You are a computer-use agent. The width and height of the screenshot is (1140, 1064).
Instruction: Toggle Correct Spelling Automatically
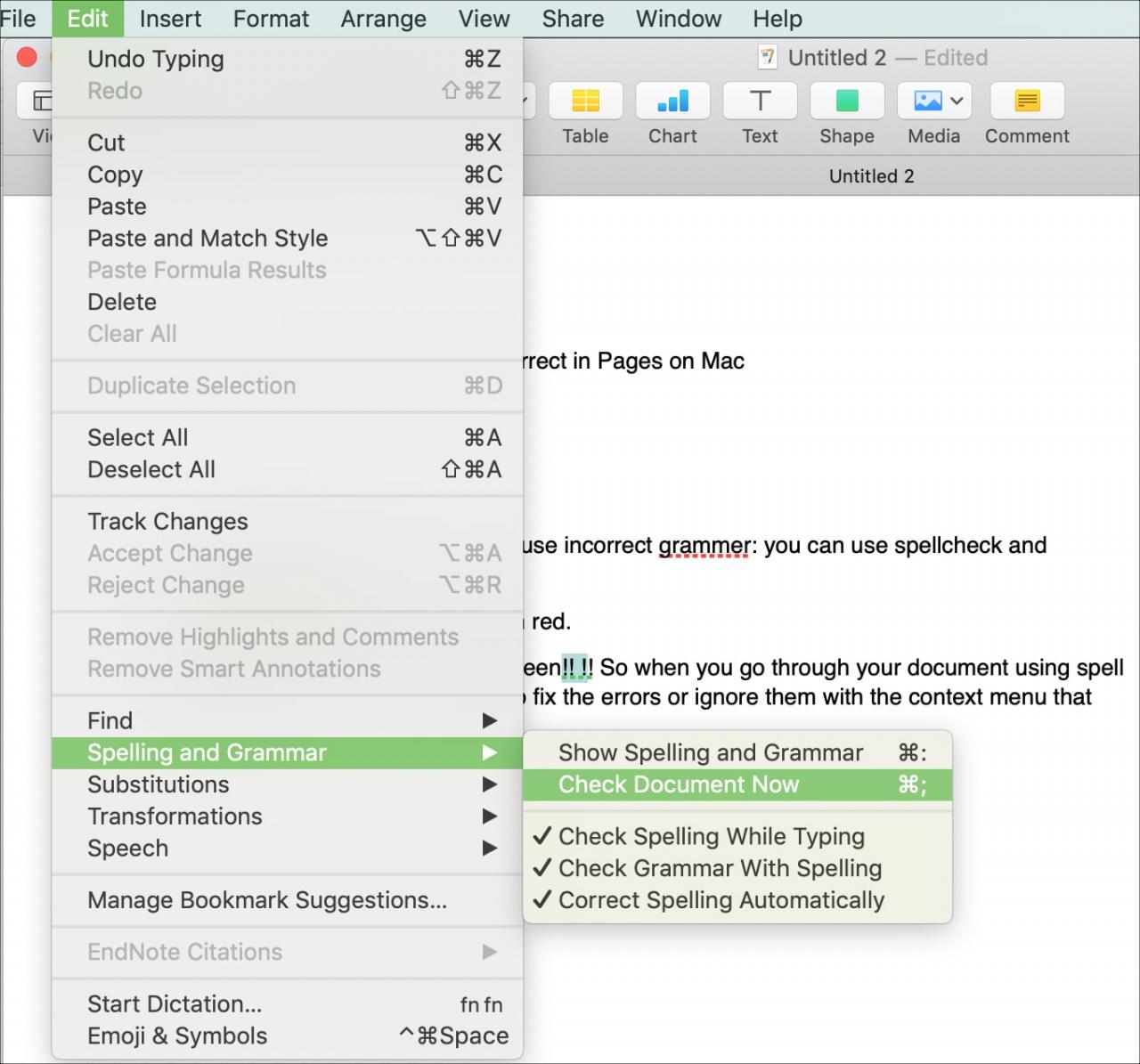coord(737,900)
